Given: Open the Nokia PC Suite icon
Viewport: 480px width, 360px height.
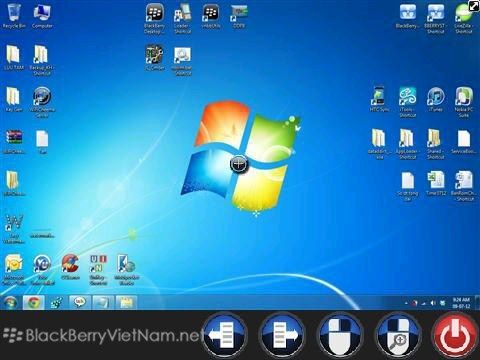Looking at the screenshot, I should (x=464, y=102).
